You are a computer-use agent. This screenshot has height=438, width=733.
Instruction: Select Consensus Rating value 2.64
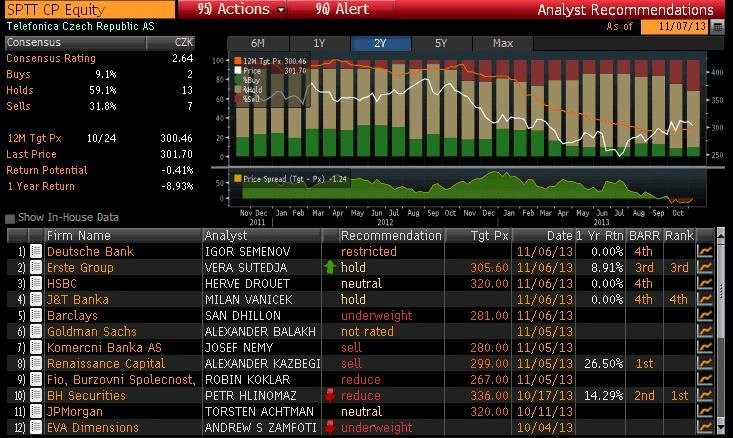pos(182,58)
